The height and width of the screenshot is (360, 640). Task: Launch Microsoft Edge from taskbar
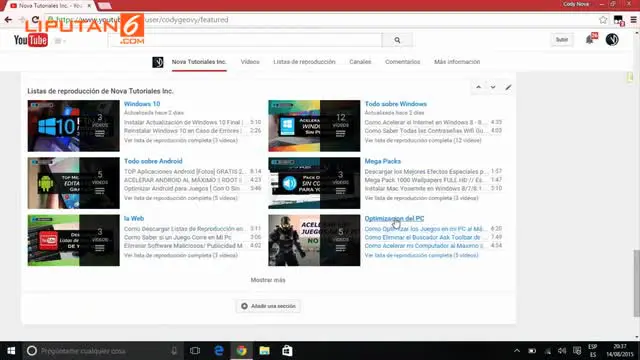tap(218, 351)
